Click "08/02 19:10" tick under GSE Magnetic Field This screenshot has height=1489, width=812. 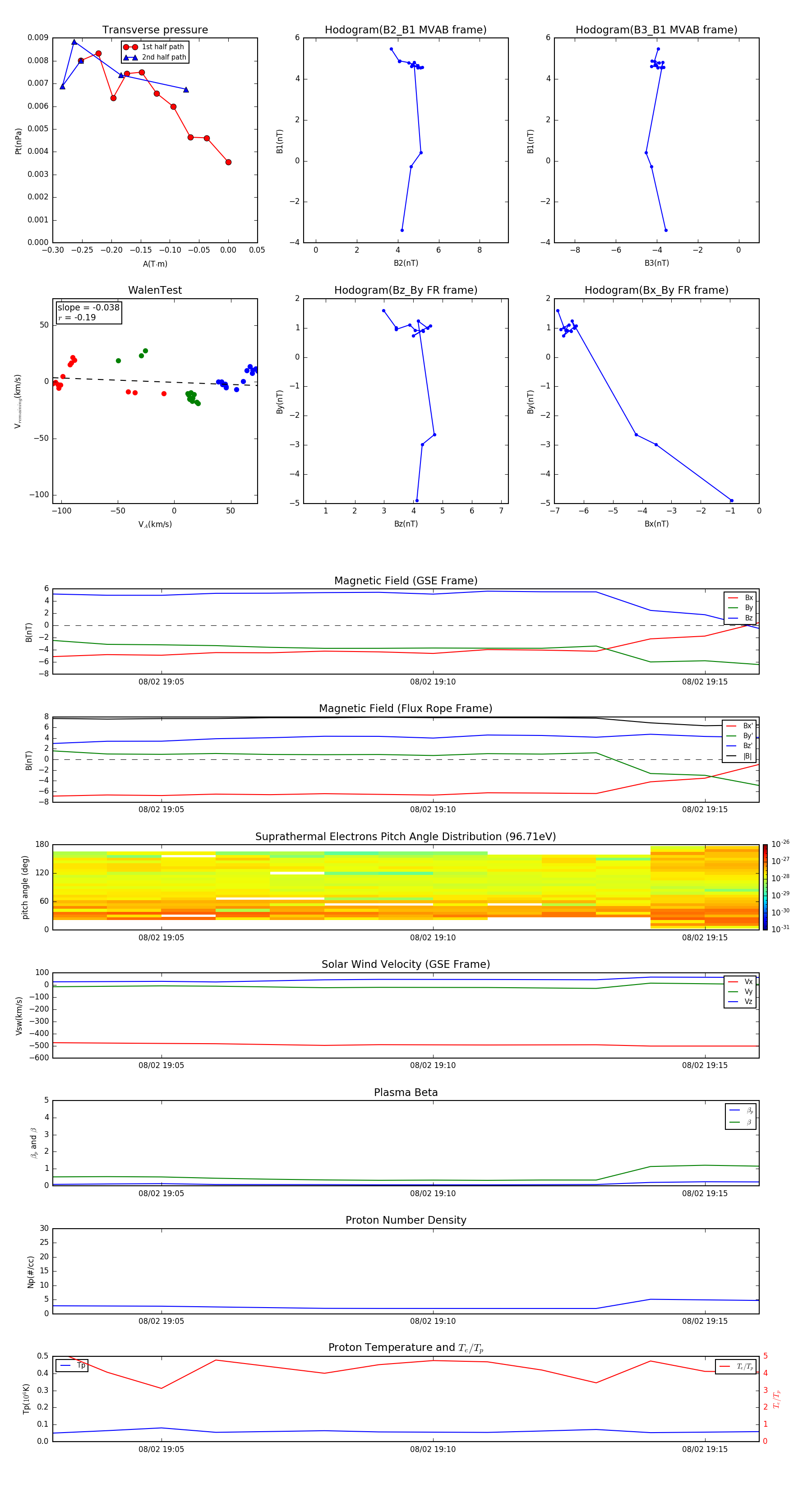[433, 682]
